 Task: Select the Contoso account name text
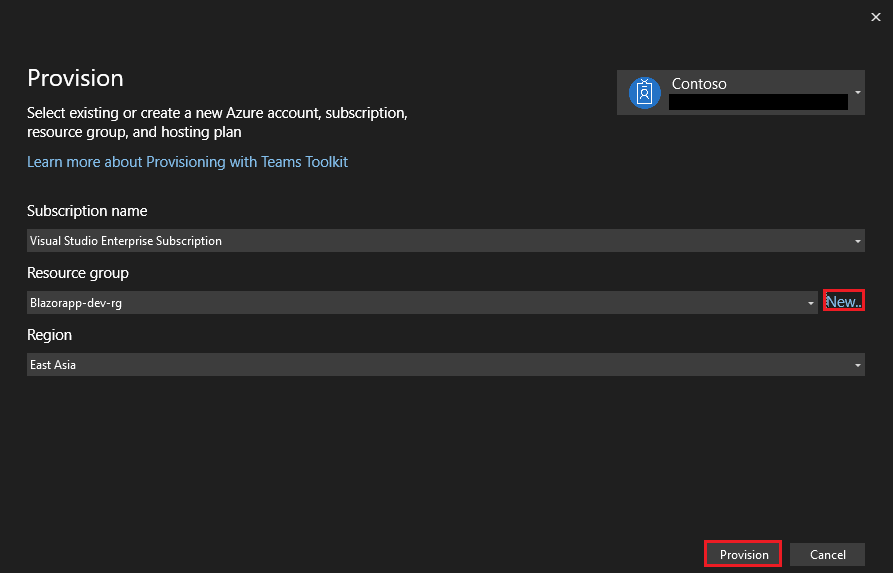[699, 84]
